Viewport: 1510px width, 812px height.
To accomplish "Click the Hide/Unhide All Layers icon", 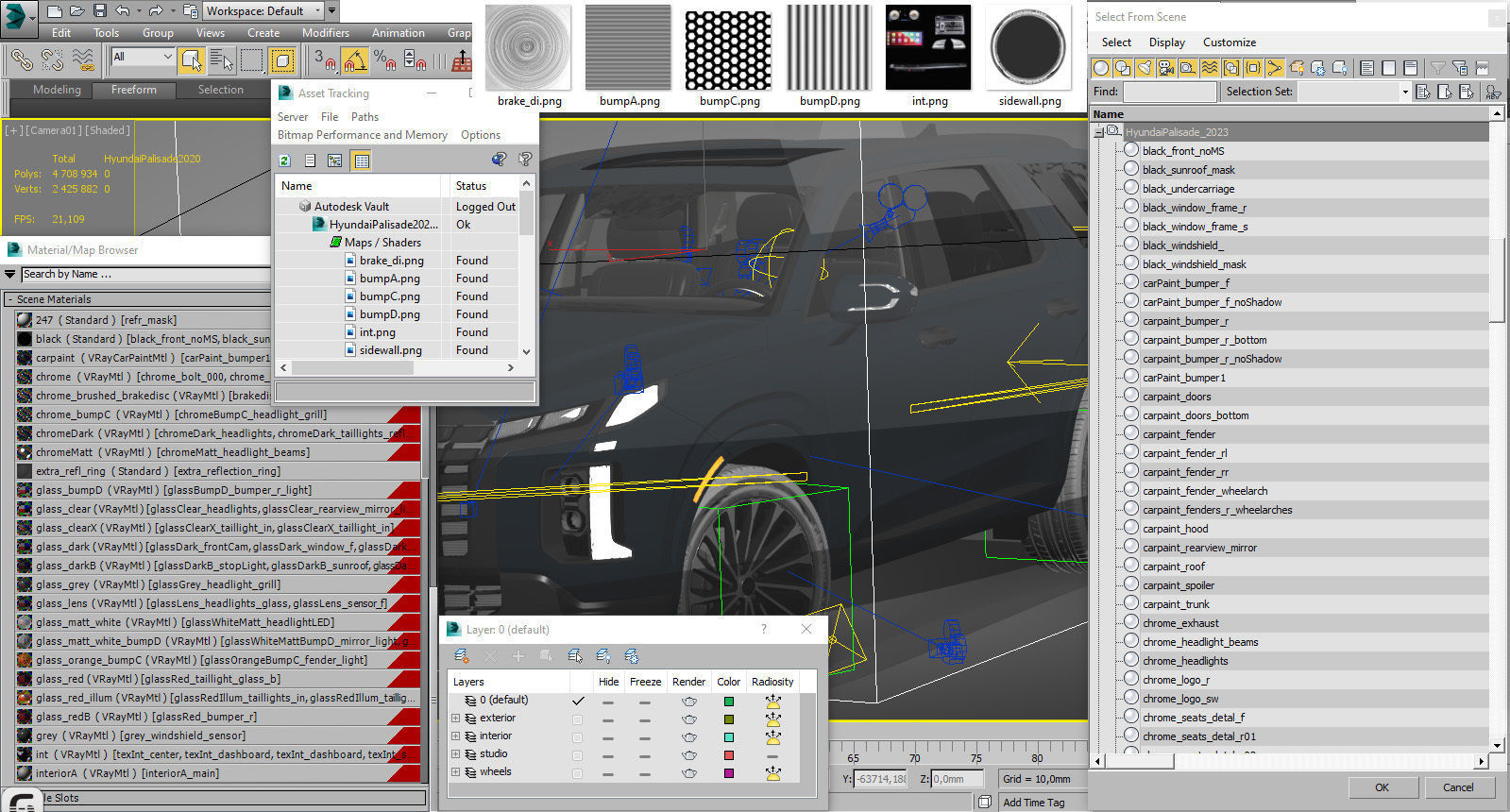I will click(x=603, y=656).
